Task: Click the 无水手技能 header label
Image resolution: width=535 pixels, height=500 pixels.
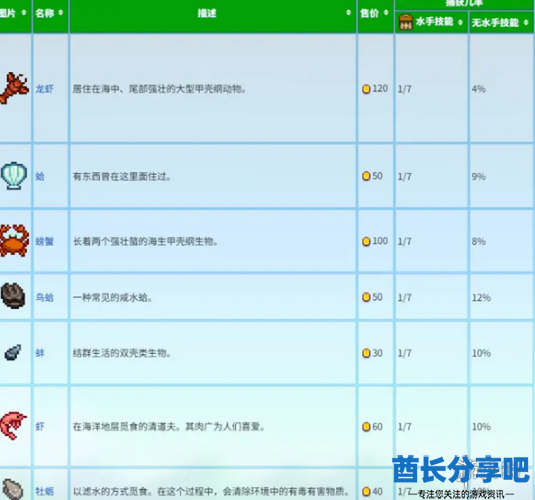Action: click(495, 23)
